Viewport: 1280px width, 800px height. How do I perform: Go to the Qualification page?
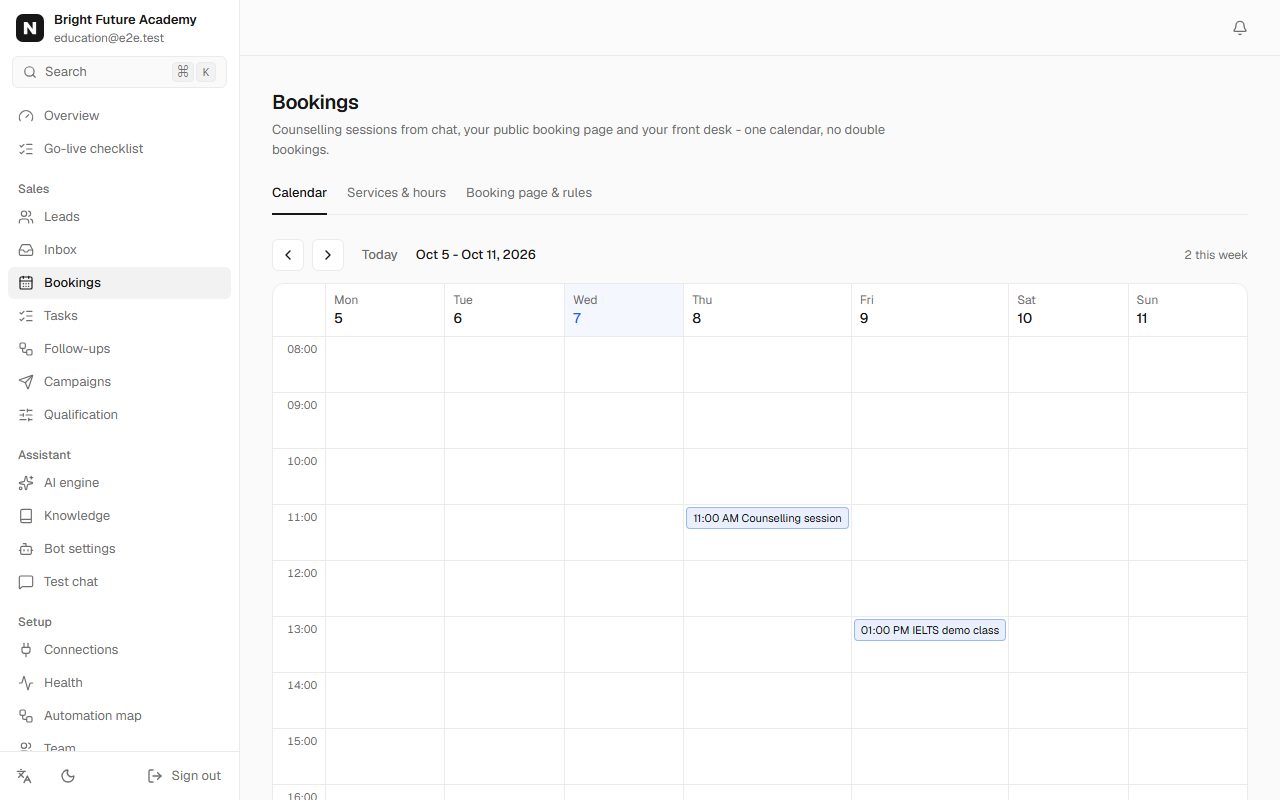[119, 415]
